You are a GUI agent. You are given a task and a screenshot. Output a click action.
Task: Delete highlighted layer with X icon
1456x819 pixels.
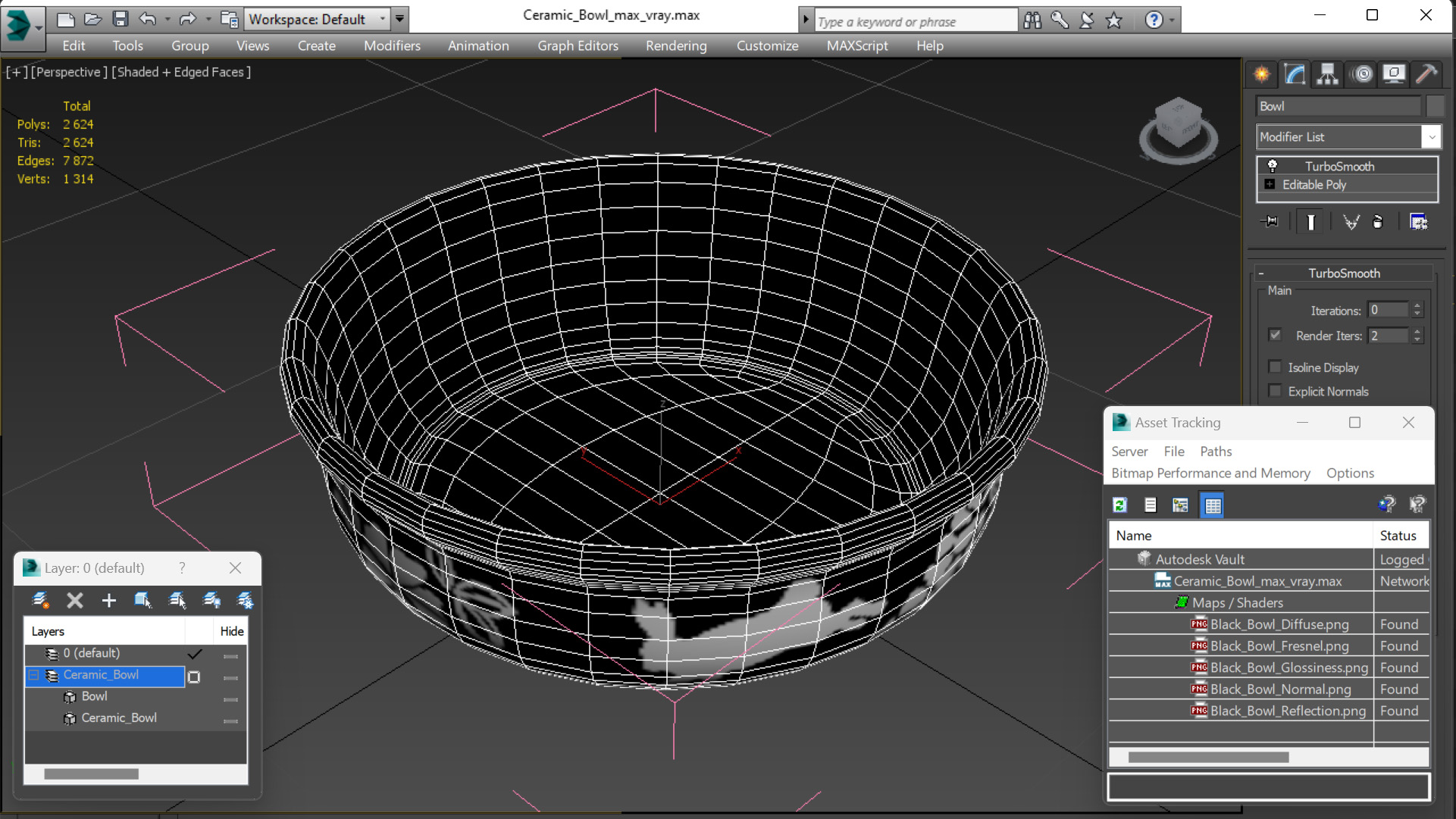pyautogui.click(x=74, y=601)
